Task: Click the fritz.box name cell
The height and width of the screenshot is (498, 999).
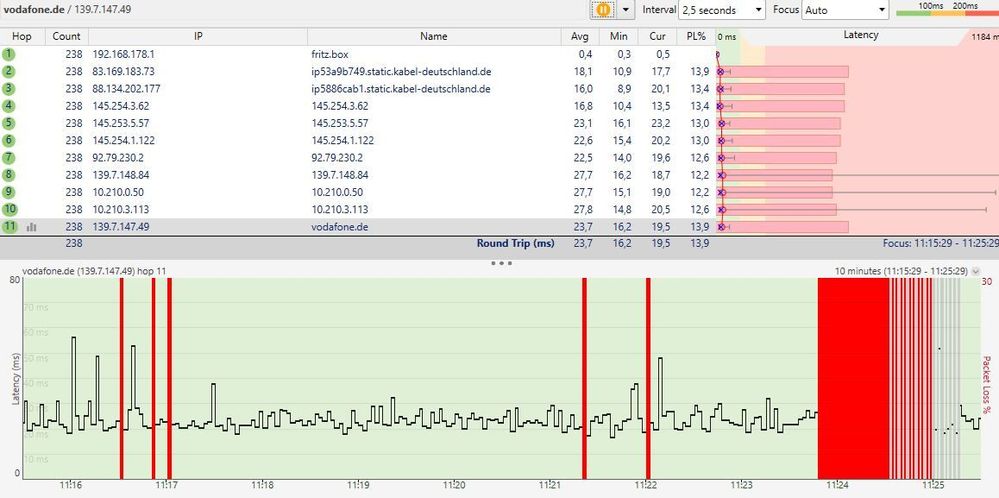Action: point(329,55)
